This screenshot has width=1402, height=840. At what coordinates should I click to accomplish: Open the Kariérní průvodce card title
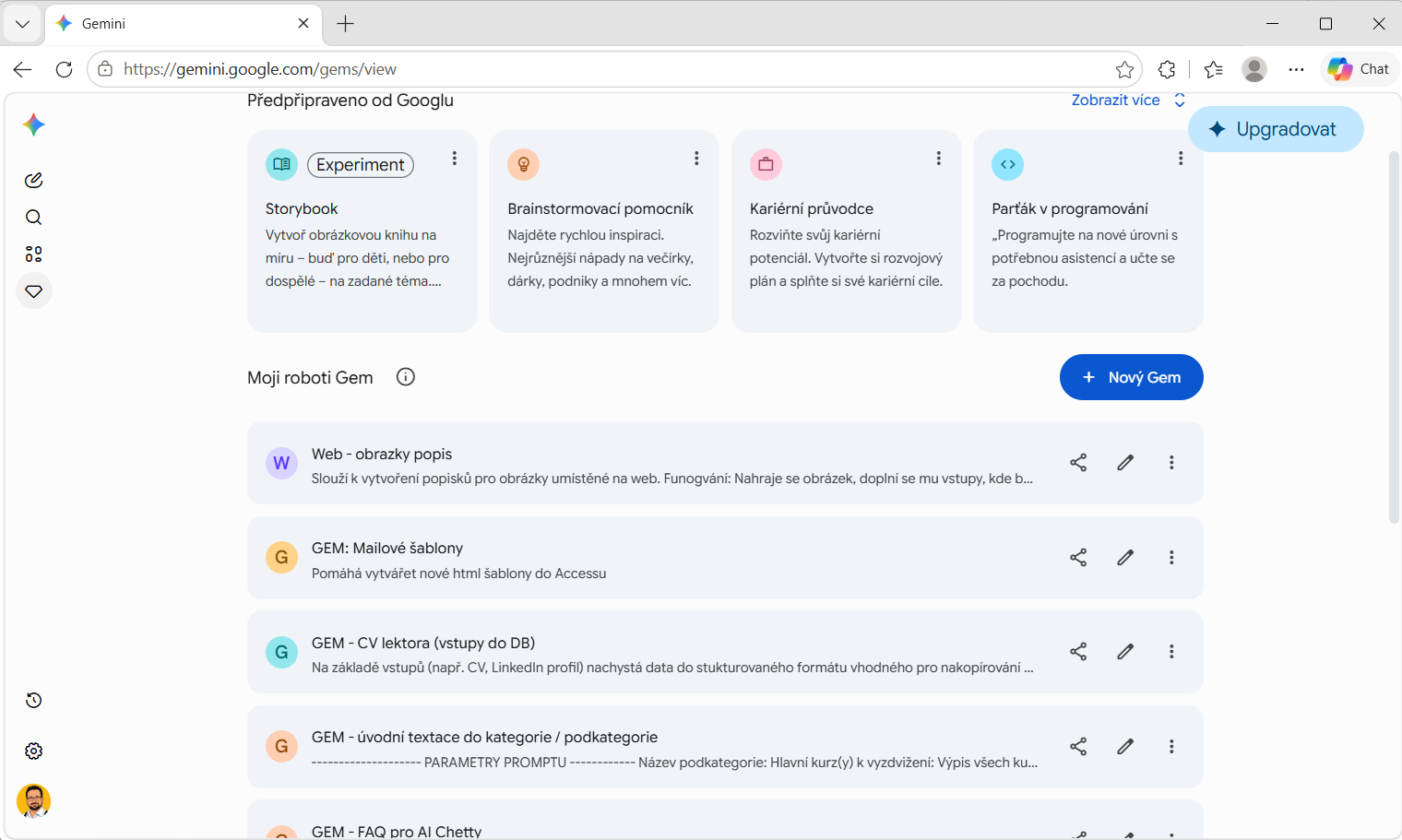[x=812, y=209]
